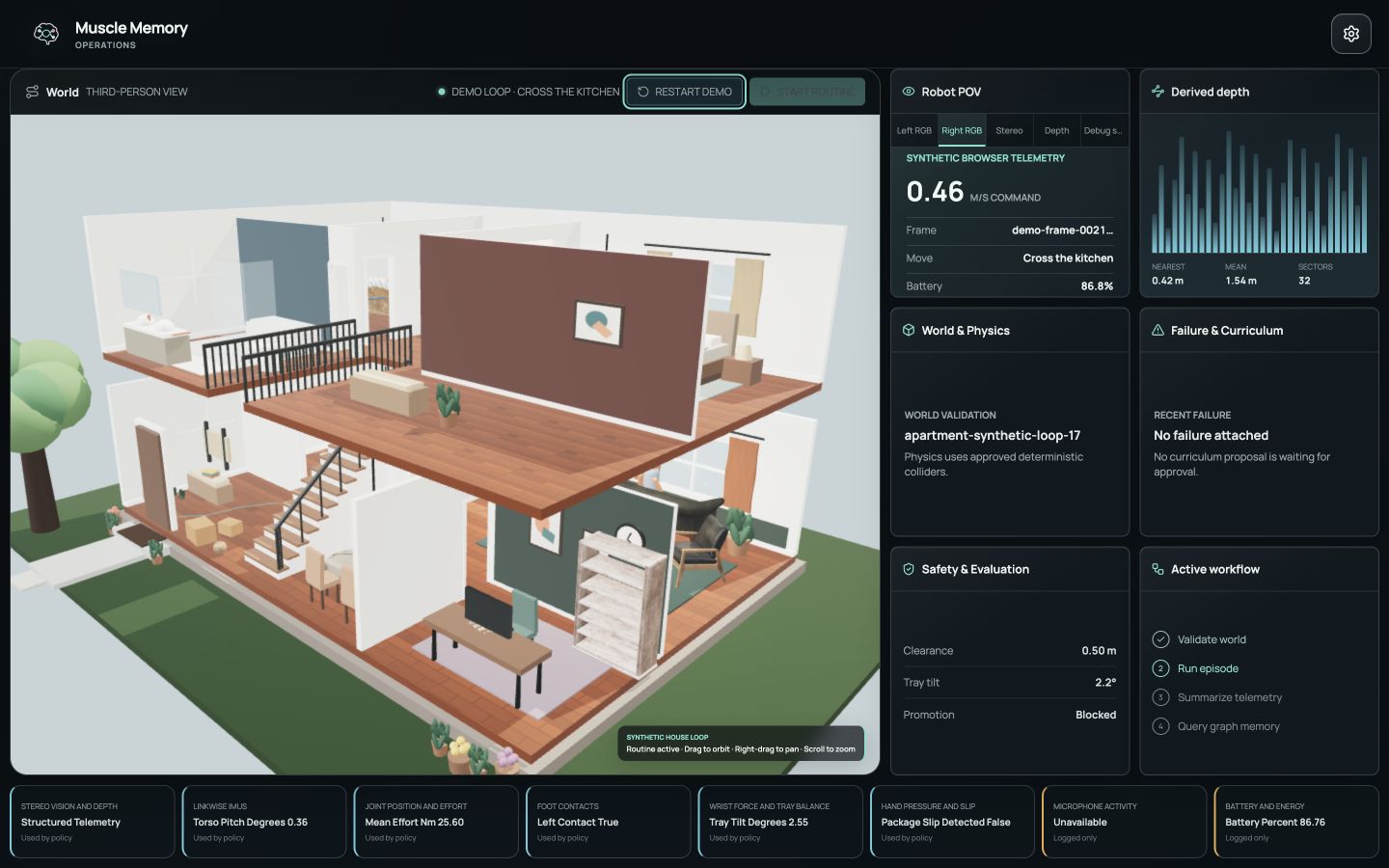The height and width of the screenshot is (868, 1389).
Task: Click the Muscle Memory brain logo
Action: point(46,34)
